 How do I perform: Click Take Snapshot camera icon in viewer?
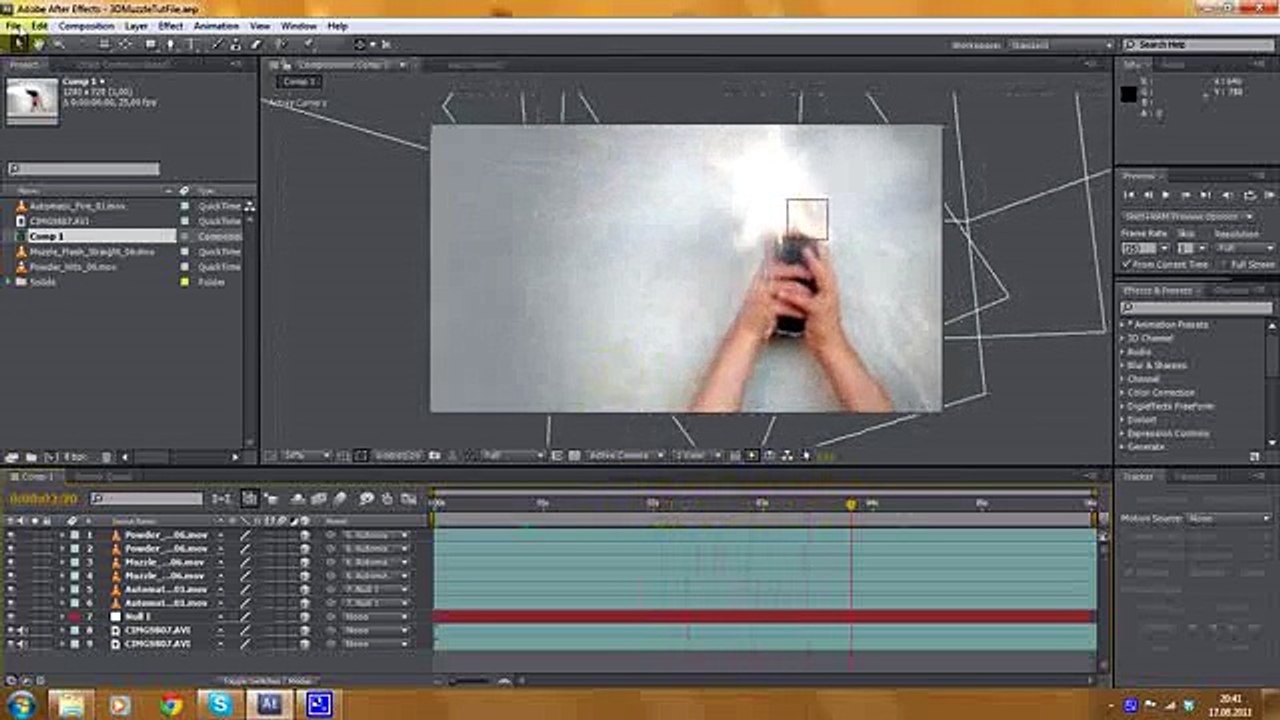(x=434, y=455)
